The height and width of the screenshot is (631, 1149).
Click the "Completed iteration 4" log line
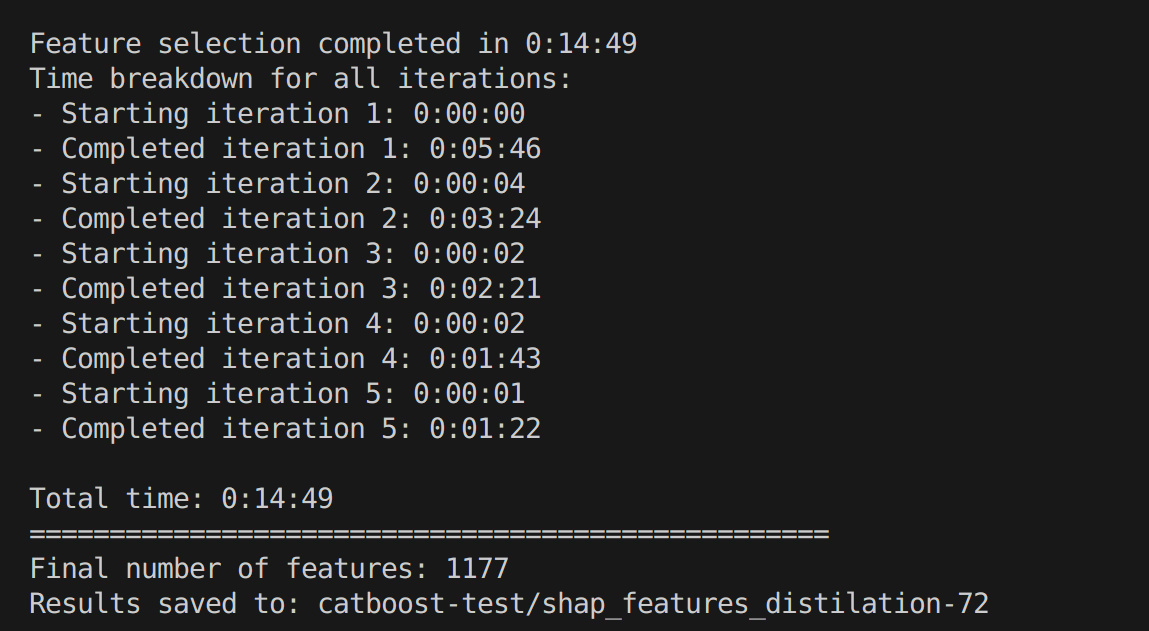tap(285, 359)
